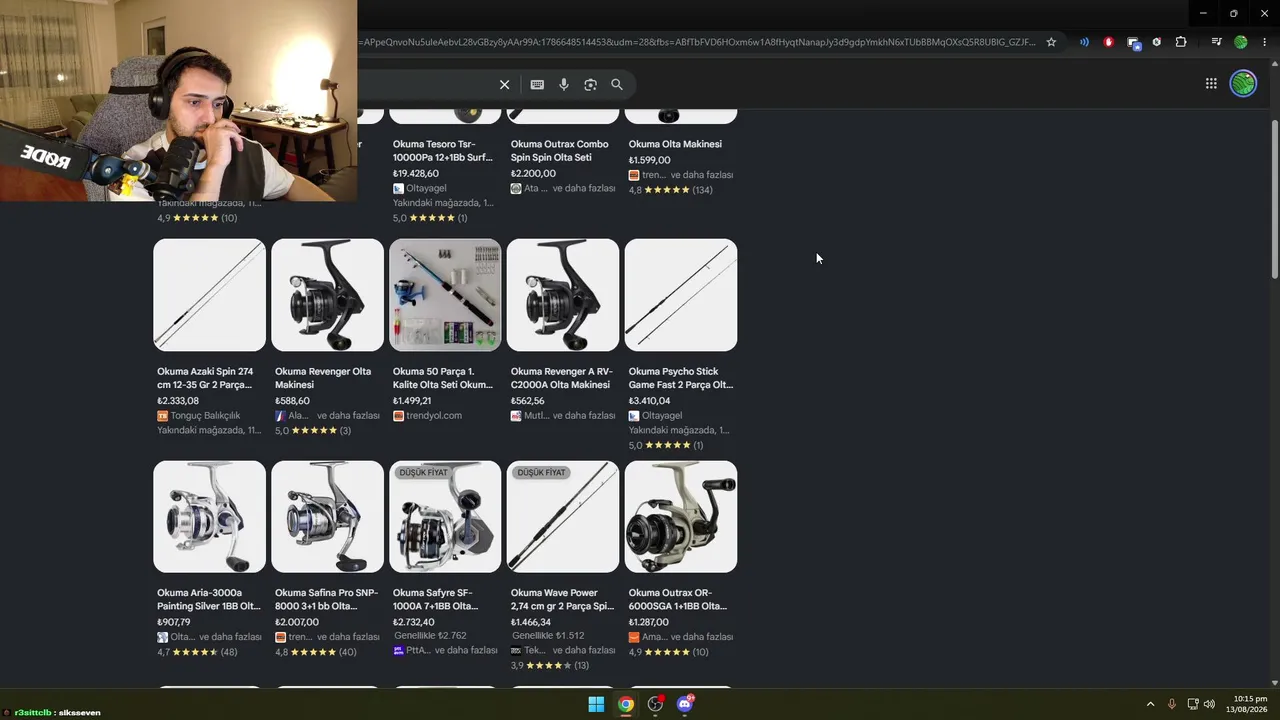The height and width of the screenshot is (720, 1280).
Task: Open the Okuma Psycho Stick rod image
Action: (x=681, y=295)
